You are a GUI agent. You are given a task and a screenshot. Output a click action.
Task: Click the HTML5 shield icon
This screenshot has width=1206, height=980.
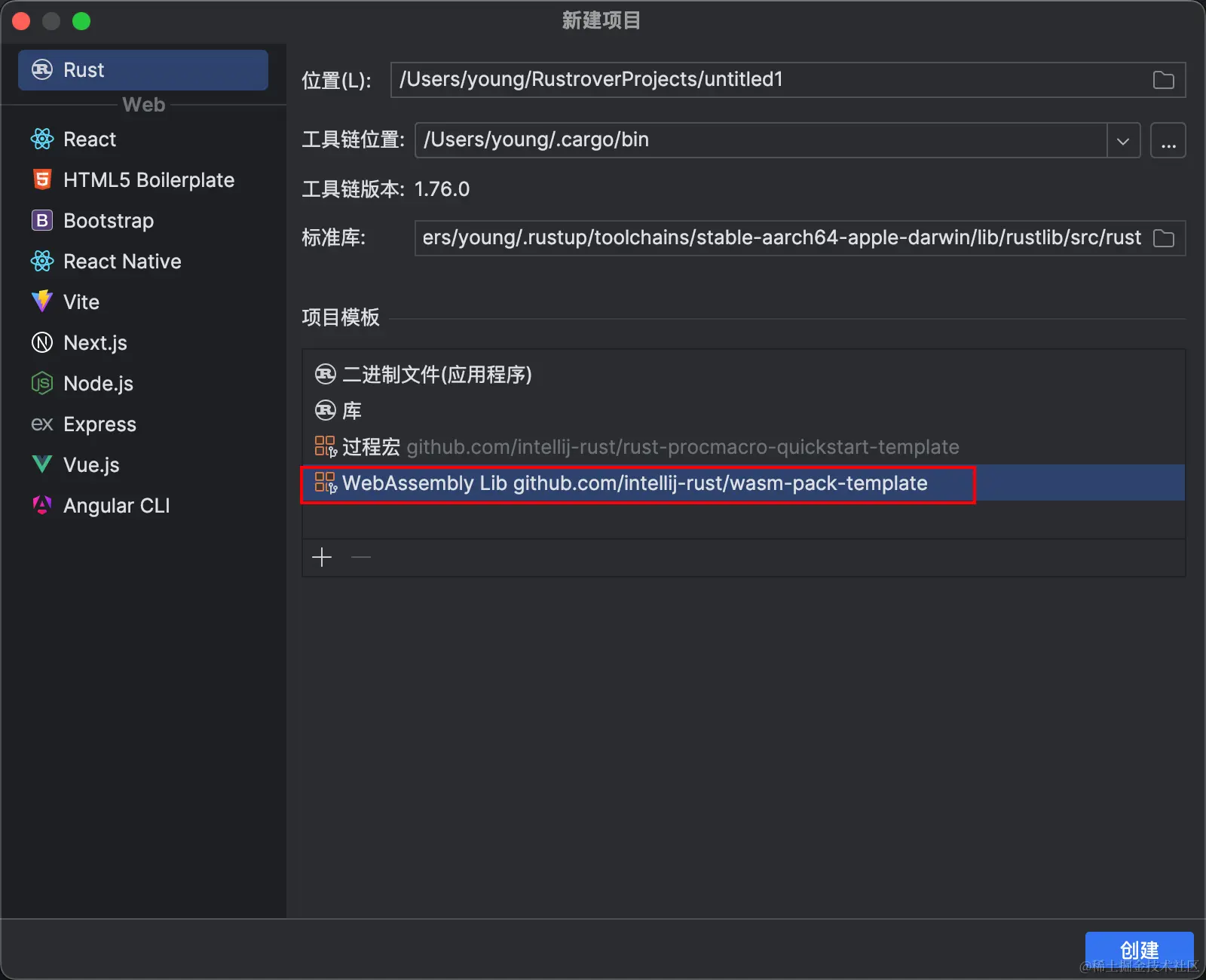point(42,180)
